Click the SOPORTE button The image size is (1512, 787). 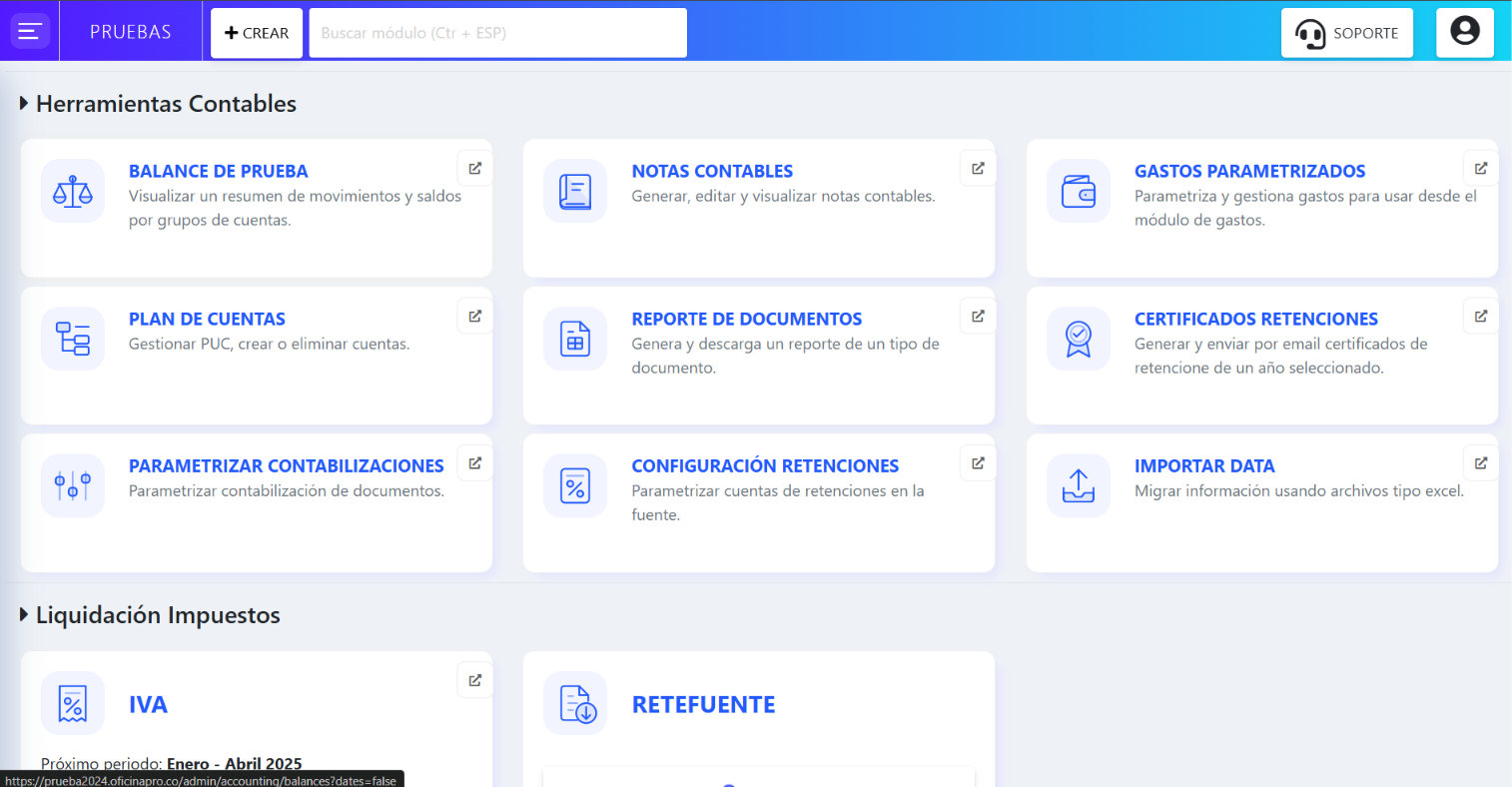point(1347,33)
